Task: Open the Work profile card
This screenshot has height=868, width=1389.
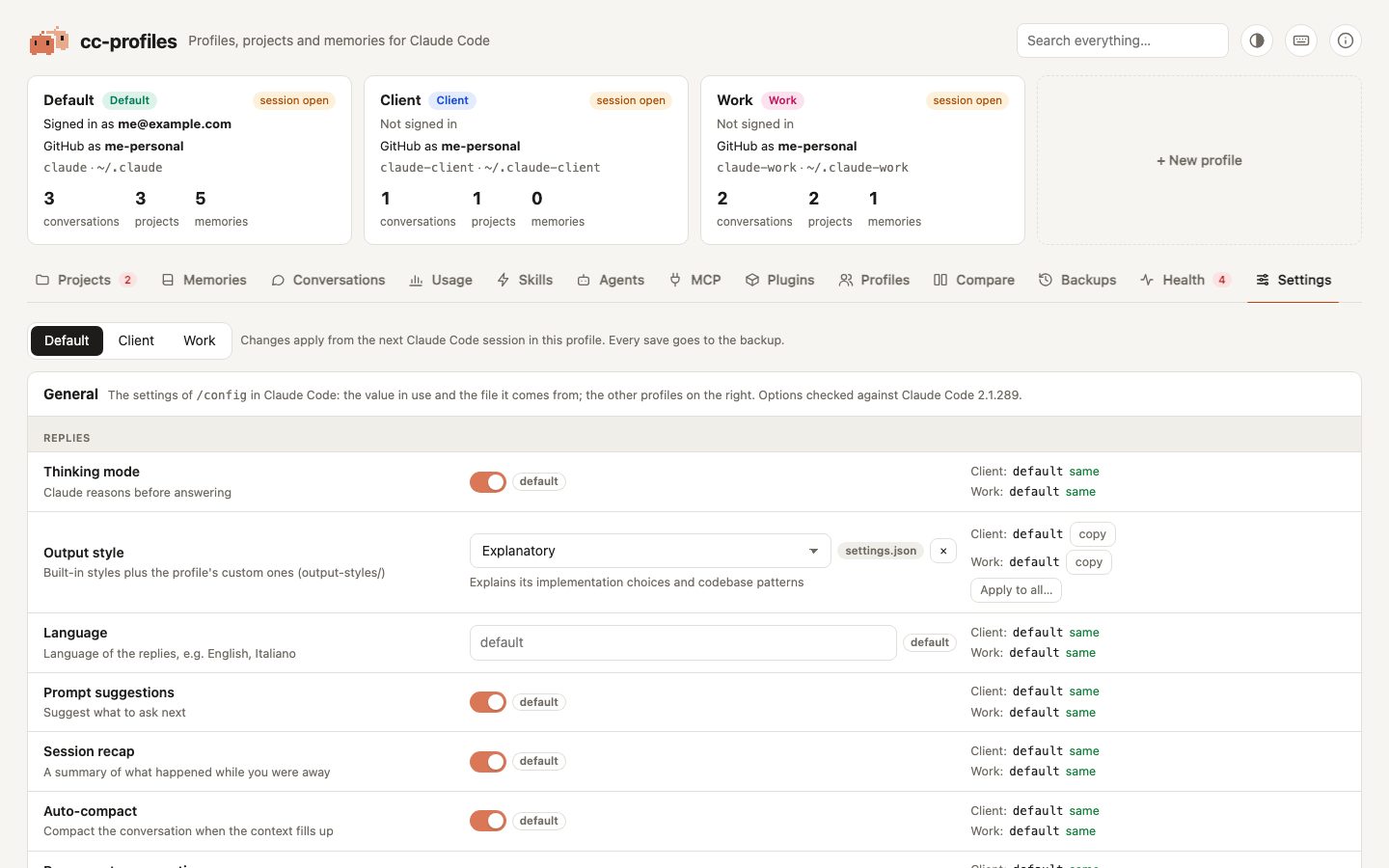Action: [862, 160]
